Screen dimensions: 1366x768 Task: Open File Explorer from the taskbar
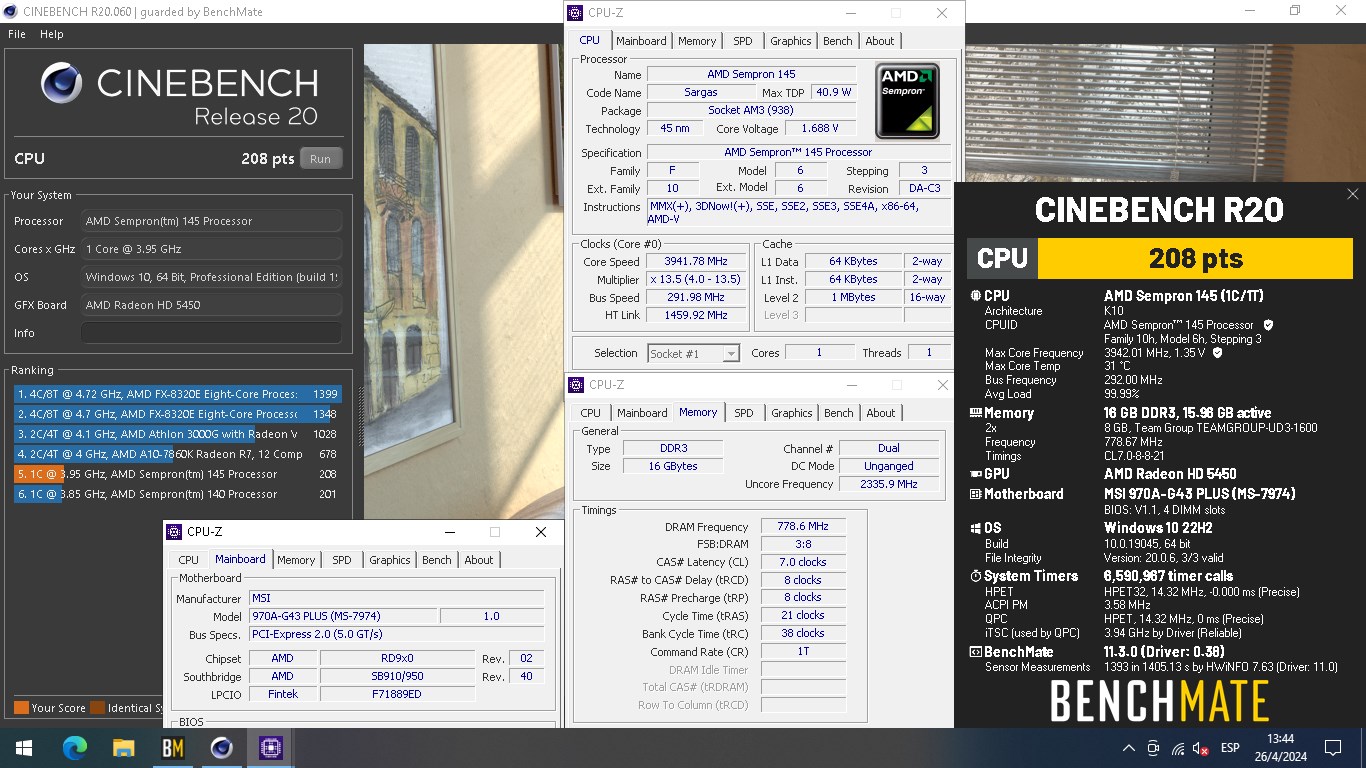tap(123, 747)
